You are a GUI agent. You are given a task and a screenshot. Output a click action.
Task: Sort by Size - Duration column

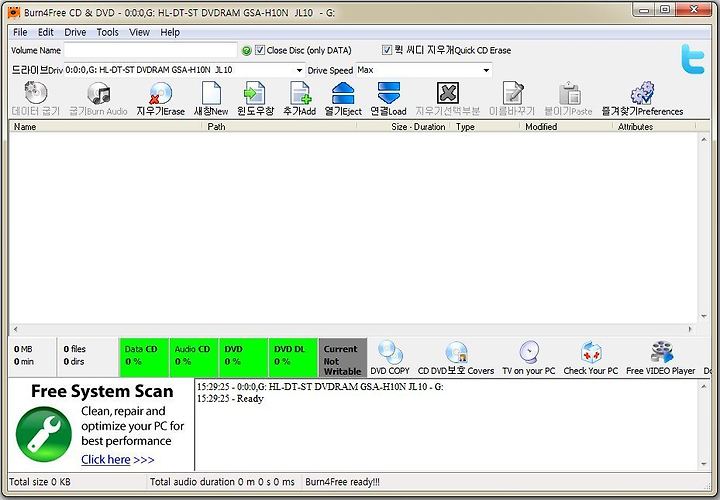[404, 127]
